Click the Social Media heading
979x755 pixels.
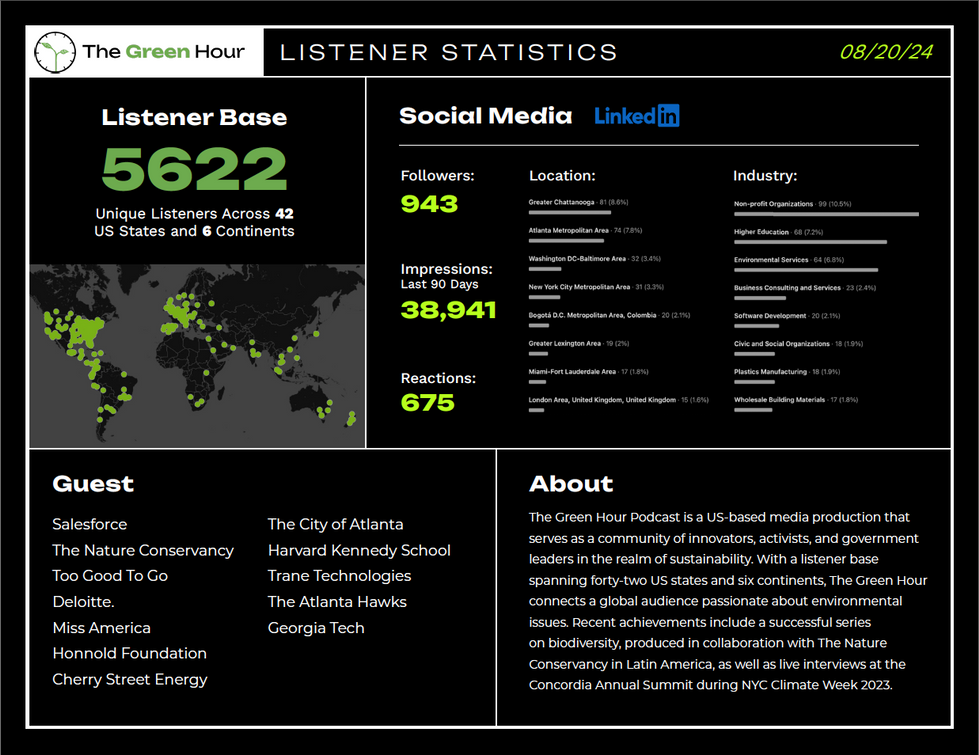pos(485,116)
